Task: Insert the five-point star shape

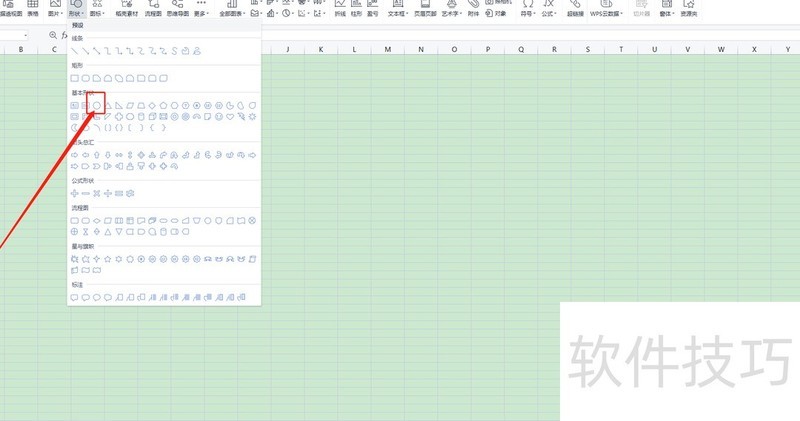Action: tap(108, 259)
